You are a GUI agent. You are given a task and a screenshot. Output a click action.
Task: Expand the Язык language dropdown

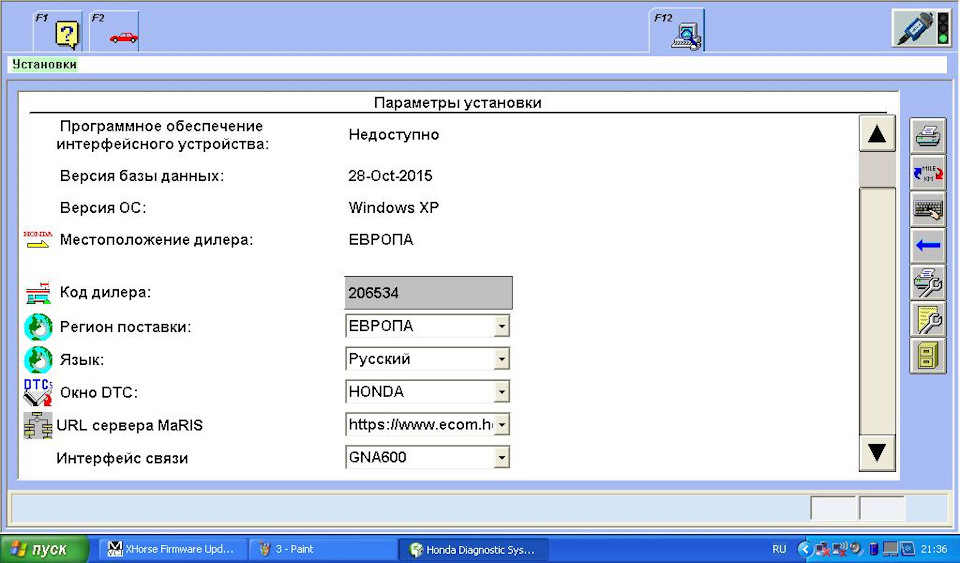pyautogui.click(x=501, y=359)
